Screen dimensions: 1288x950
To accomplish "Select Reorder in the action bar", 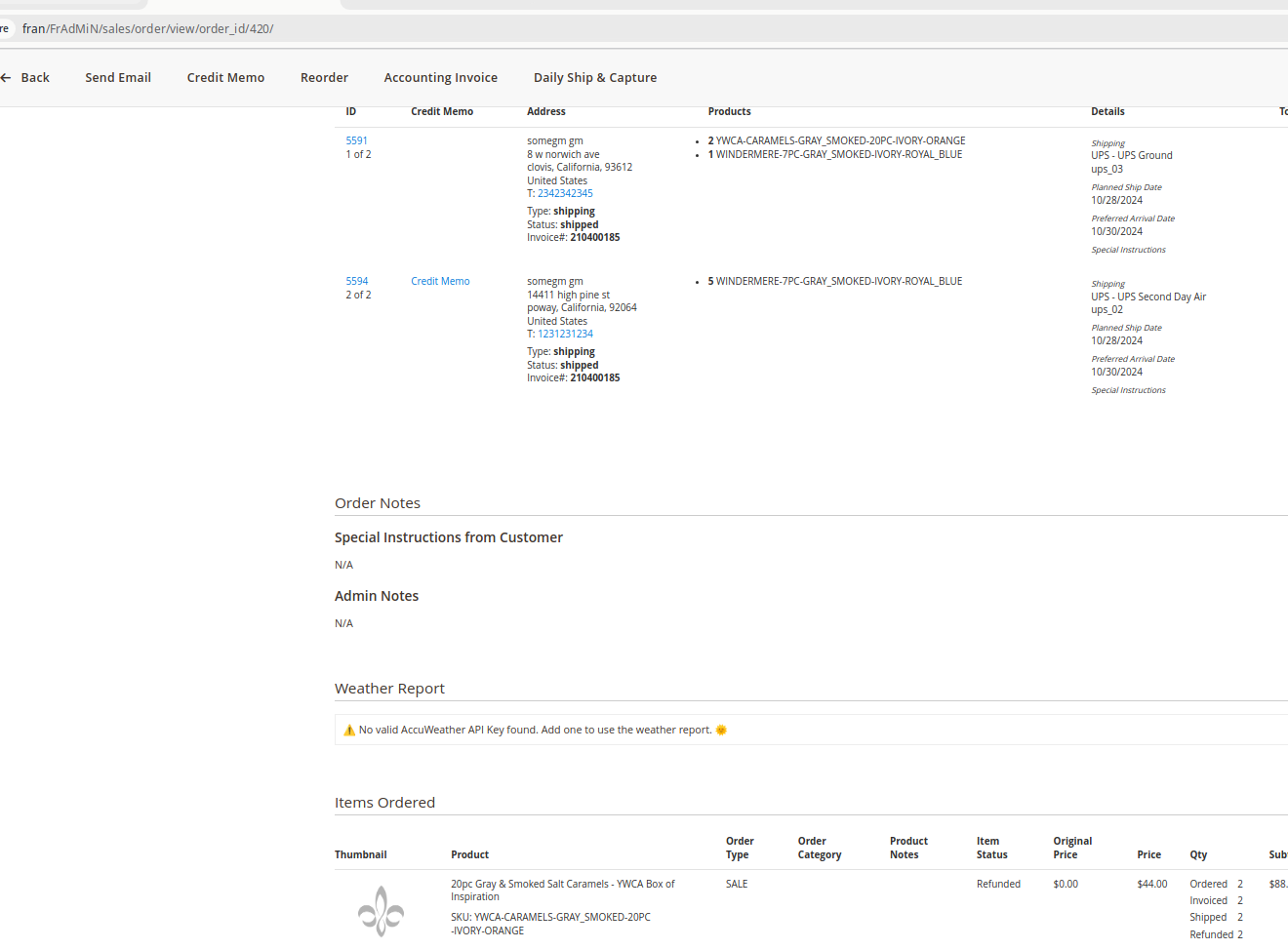I will click(x=324, y=78).
